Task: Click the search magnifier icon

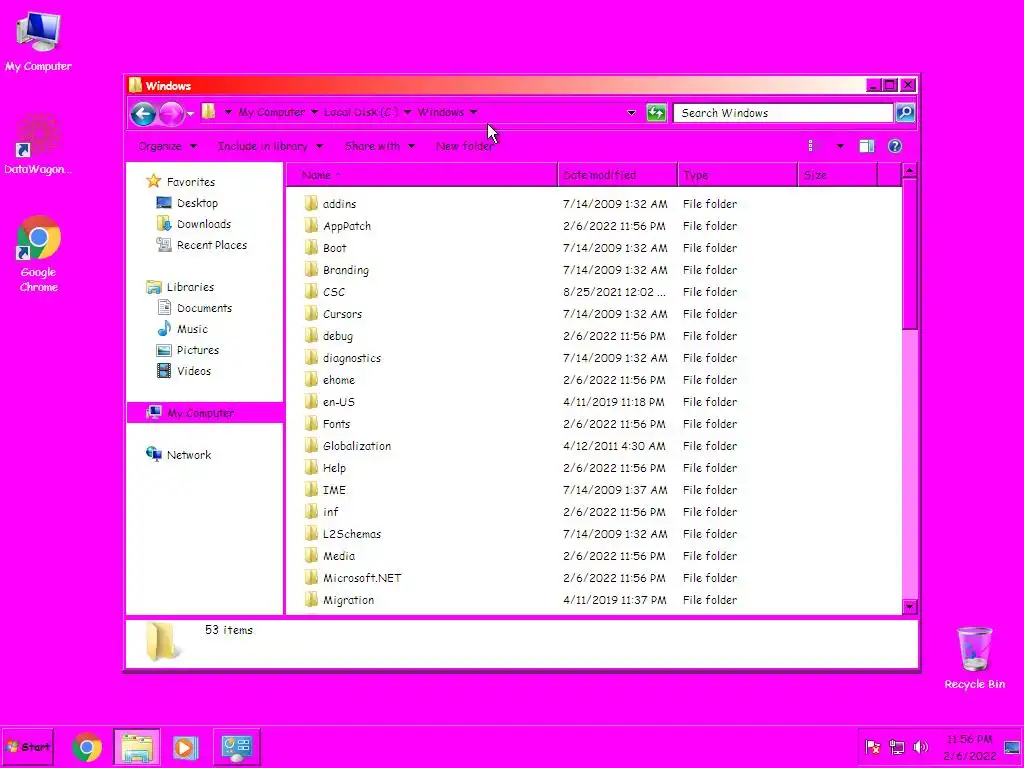Action: [905, 112]
